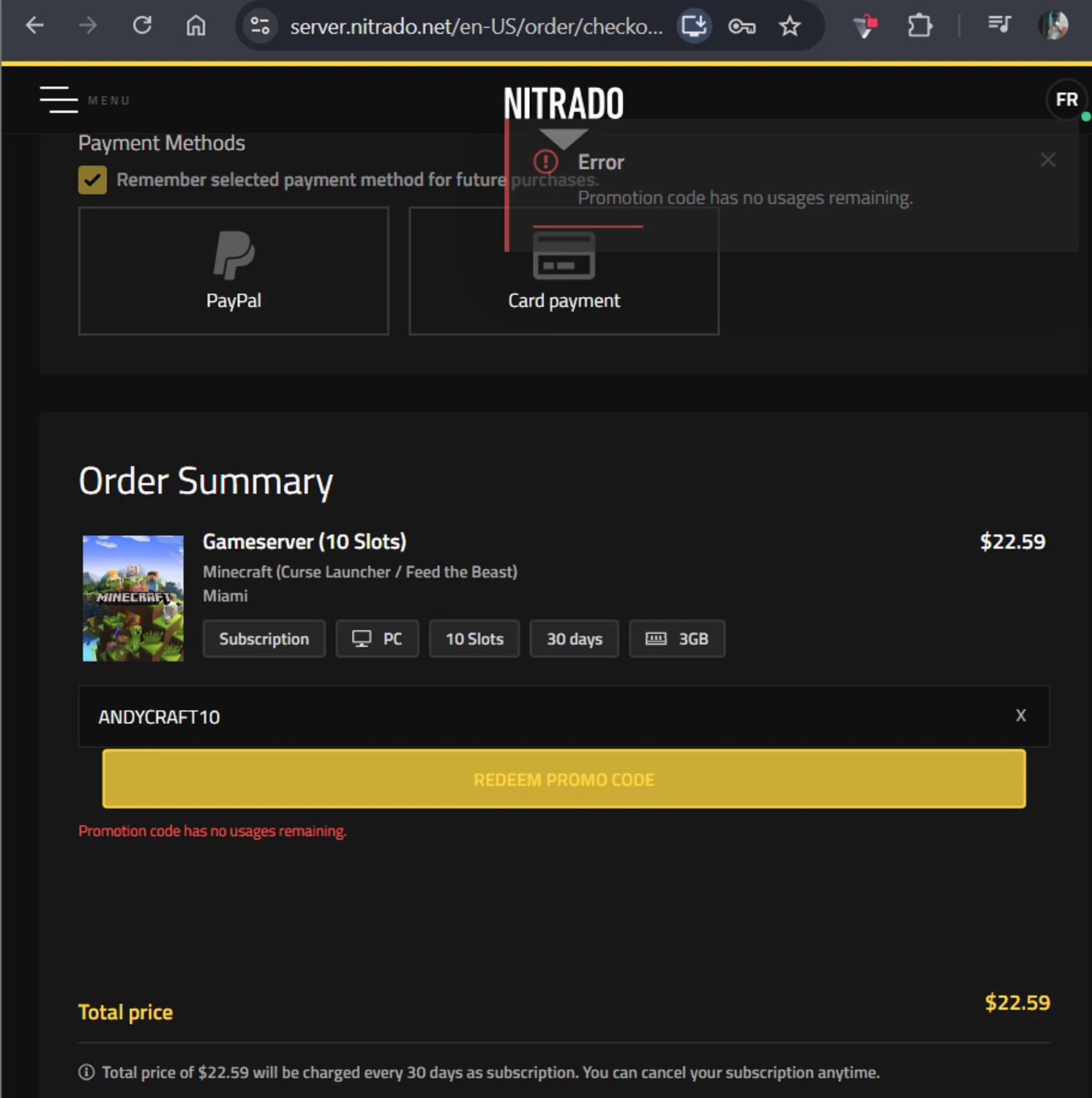Image resolution: width=1092 pixels, height=1098 pixels.
Task: Open the Extensions puzzle icon
Action: [x=919, y=26]
